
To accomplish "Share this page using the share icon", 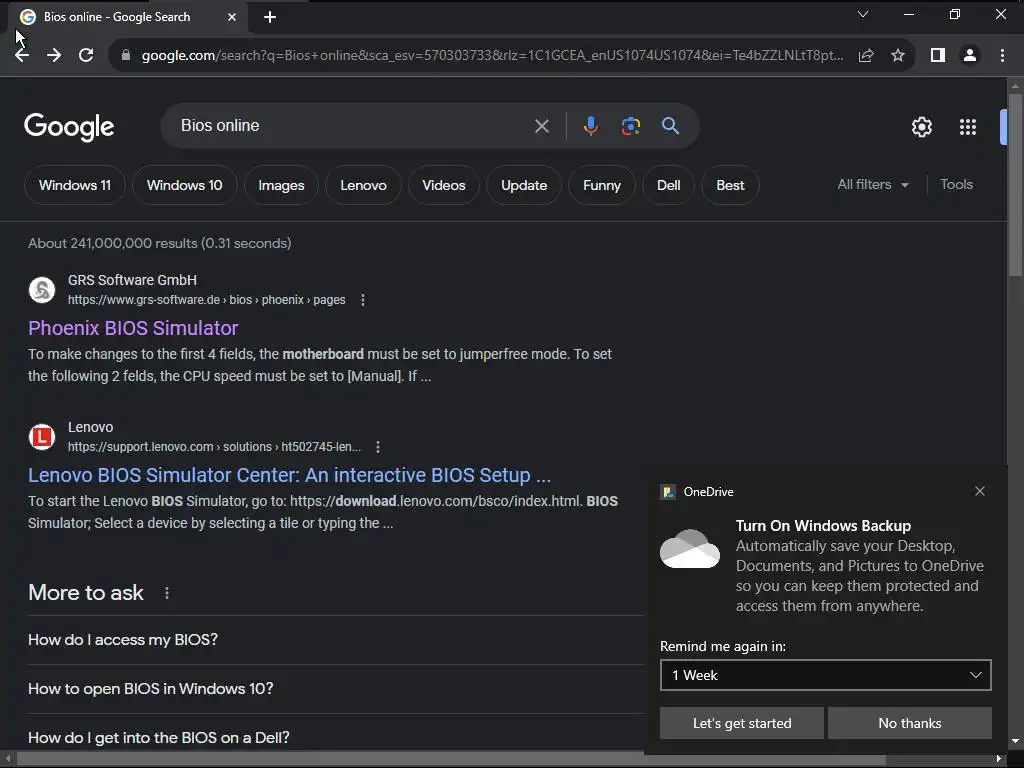I will click(866, 56).
